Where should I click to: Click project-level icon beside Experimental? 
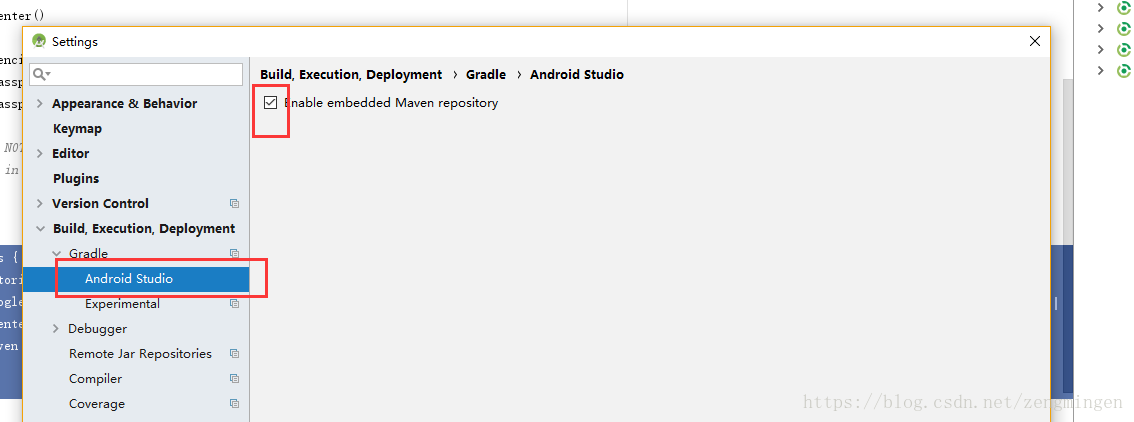pyautogui.click(x=234, y=304)
